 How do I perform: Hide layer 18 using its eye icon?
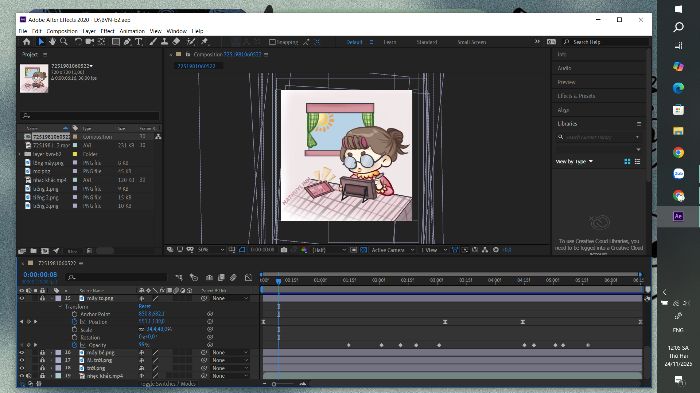coord(21,368)
